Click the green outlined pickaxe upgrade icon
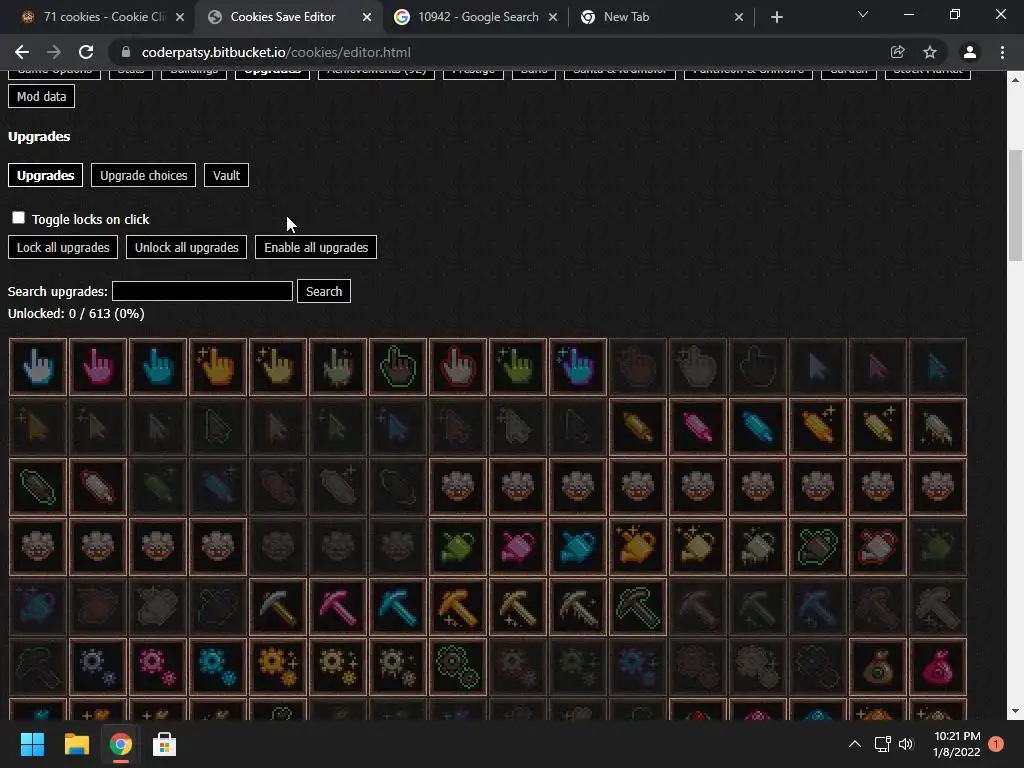 [638, 607]
